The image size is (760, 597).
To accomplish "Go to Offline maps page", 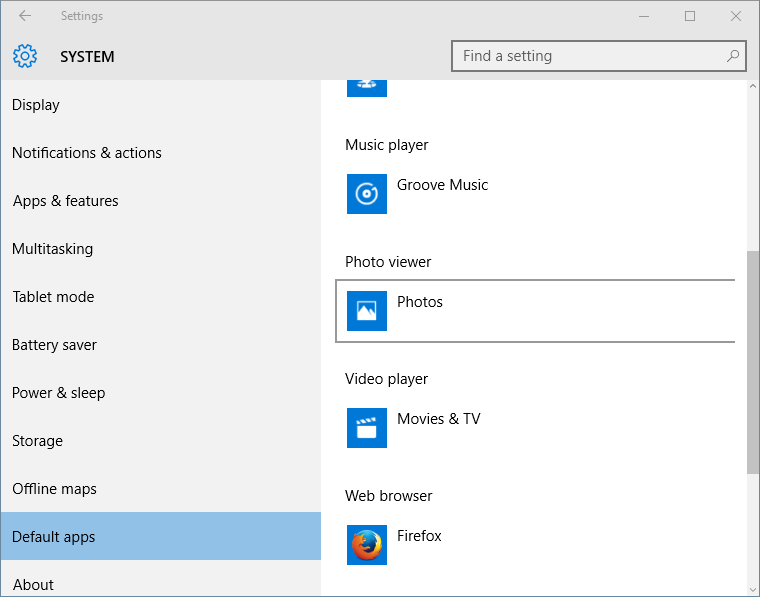I will [54, 489].
